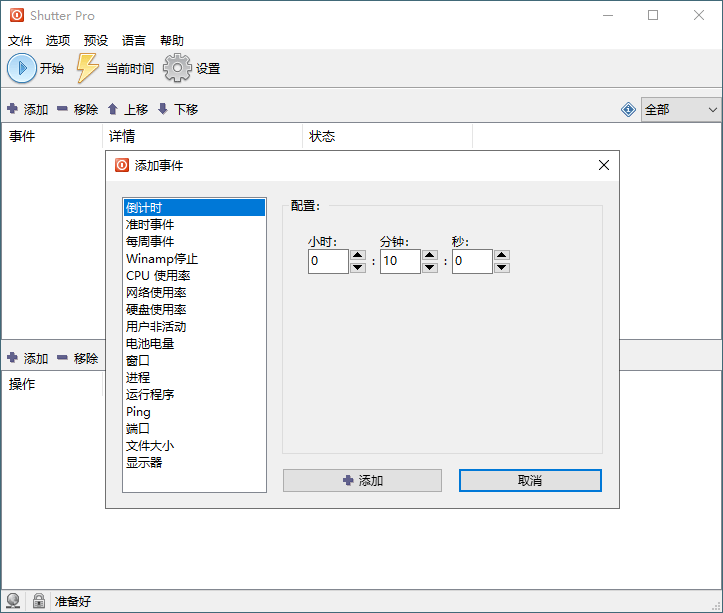Open the 语言 menu
This screenshot has height=613, width=723.
(x=134, y=41)
